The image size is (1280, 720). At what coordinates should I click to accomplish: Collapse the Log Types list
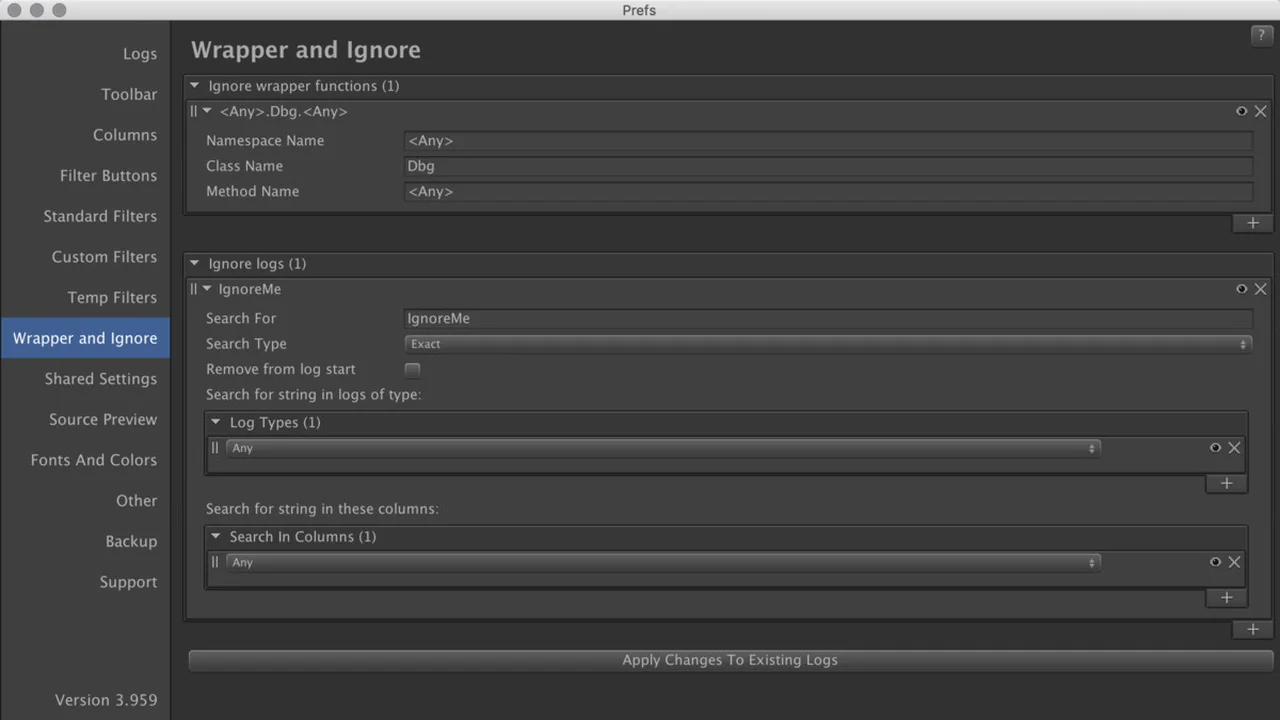point(215,422)
